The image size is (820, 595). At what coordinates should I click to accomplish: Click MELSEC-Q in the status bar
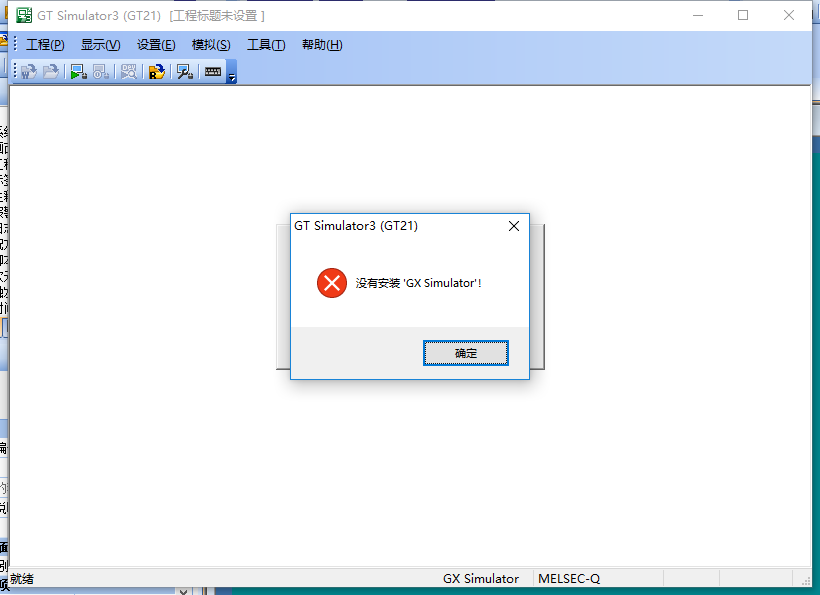coord(569,579)
